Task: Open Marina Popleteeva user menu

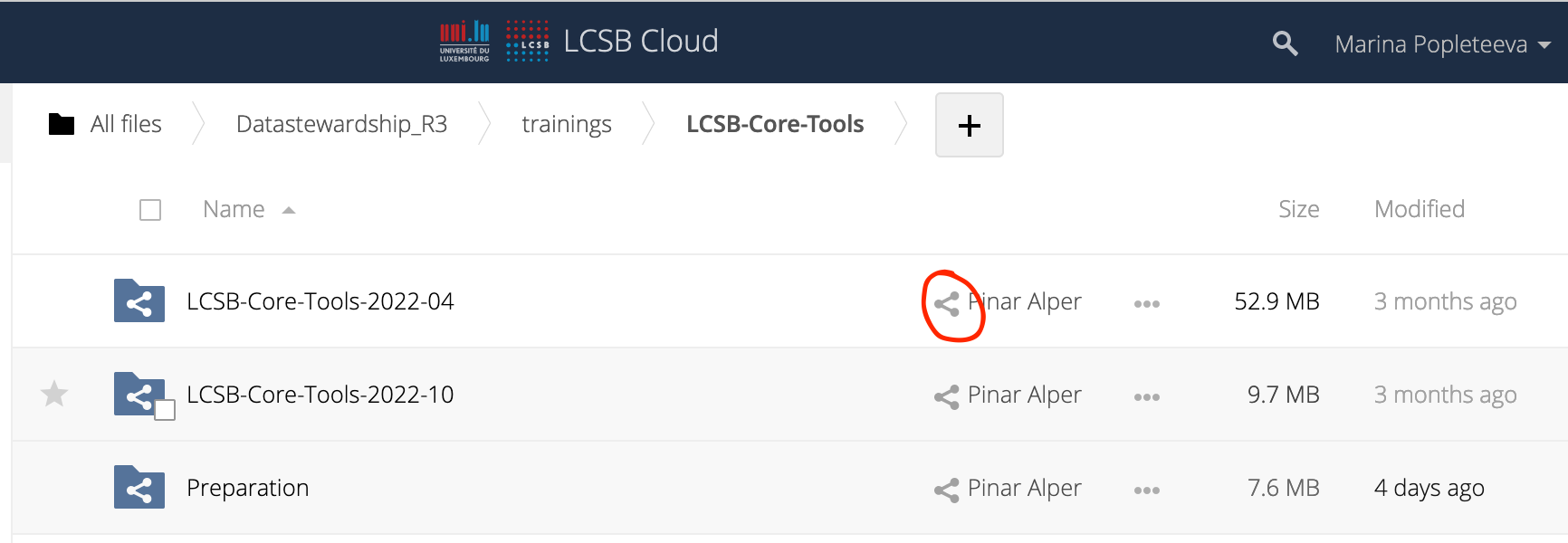Action: 1442,44
